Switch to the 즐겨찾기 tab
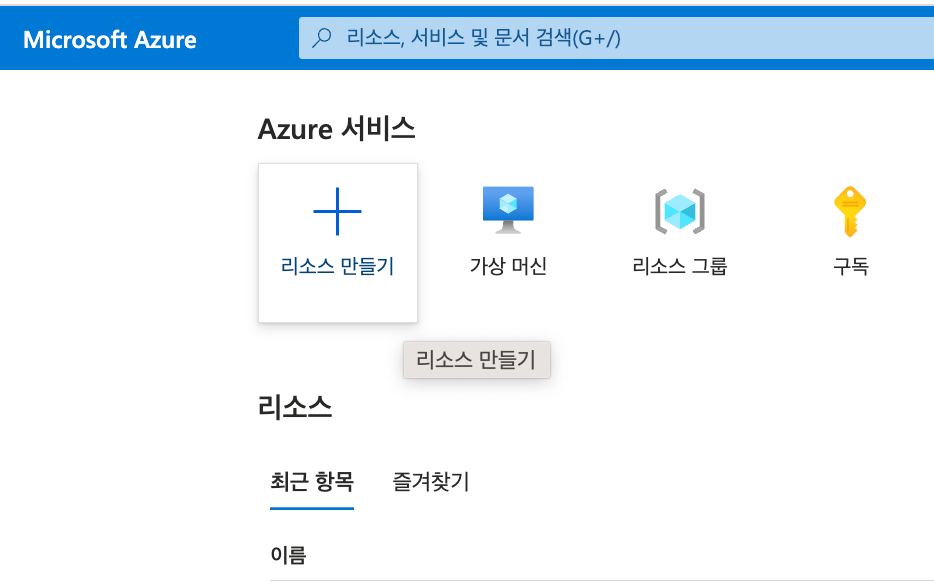The image size is (934, 584). coord(431,482)
